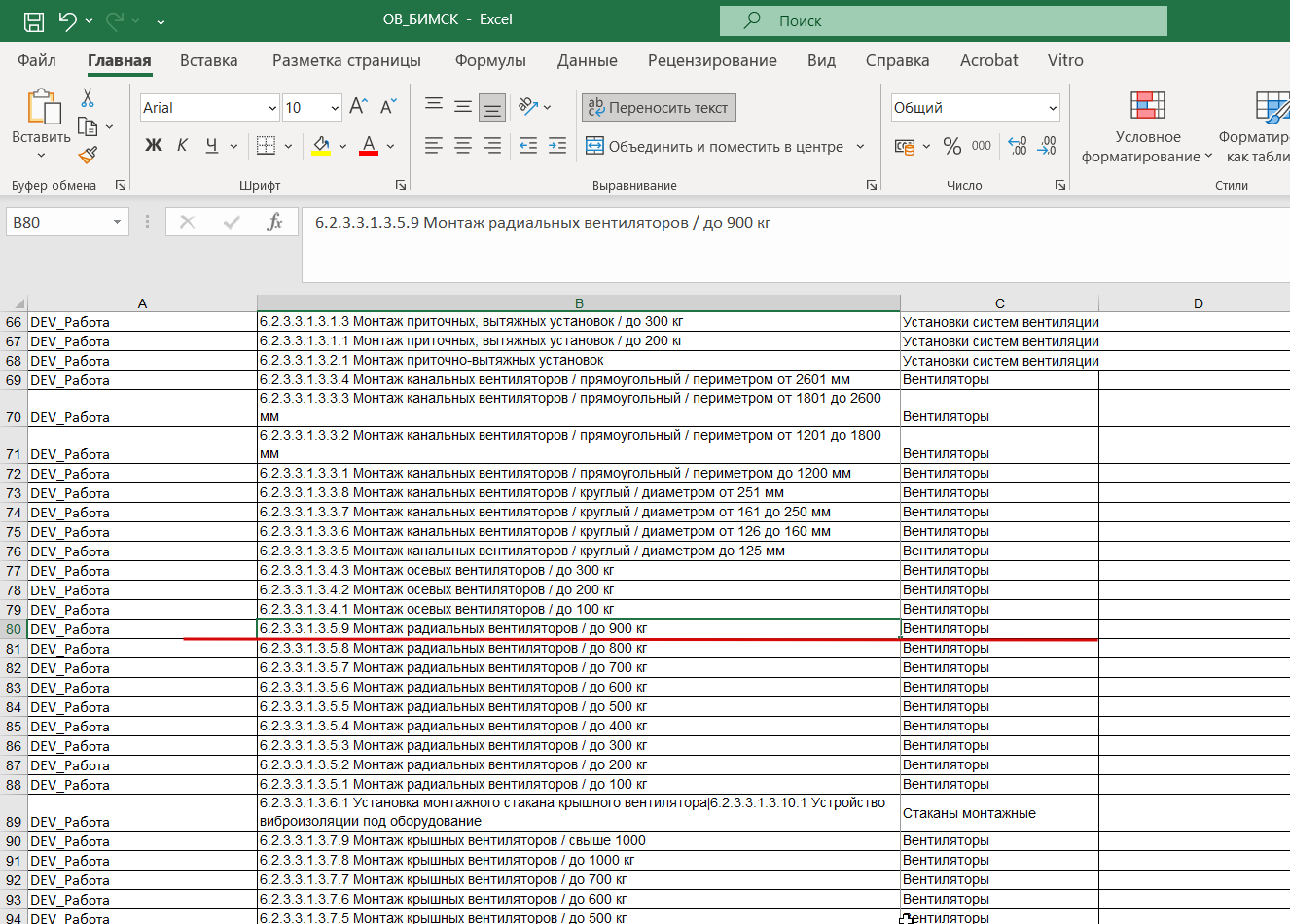Image resolution: width=1290 pixels, height=924 pixels.
Task: Select the Format Painter brush icon
Action: [88, 155]
